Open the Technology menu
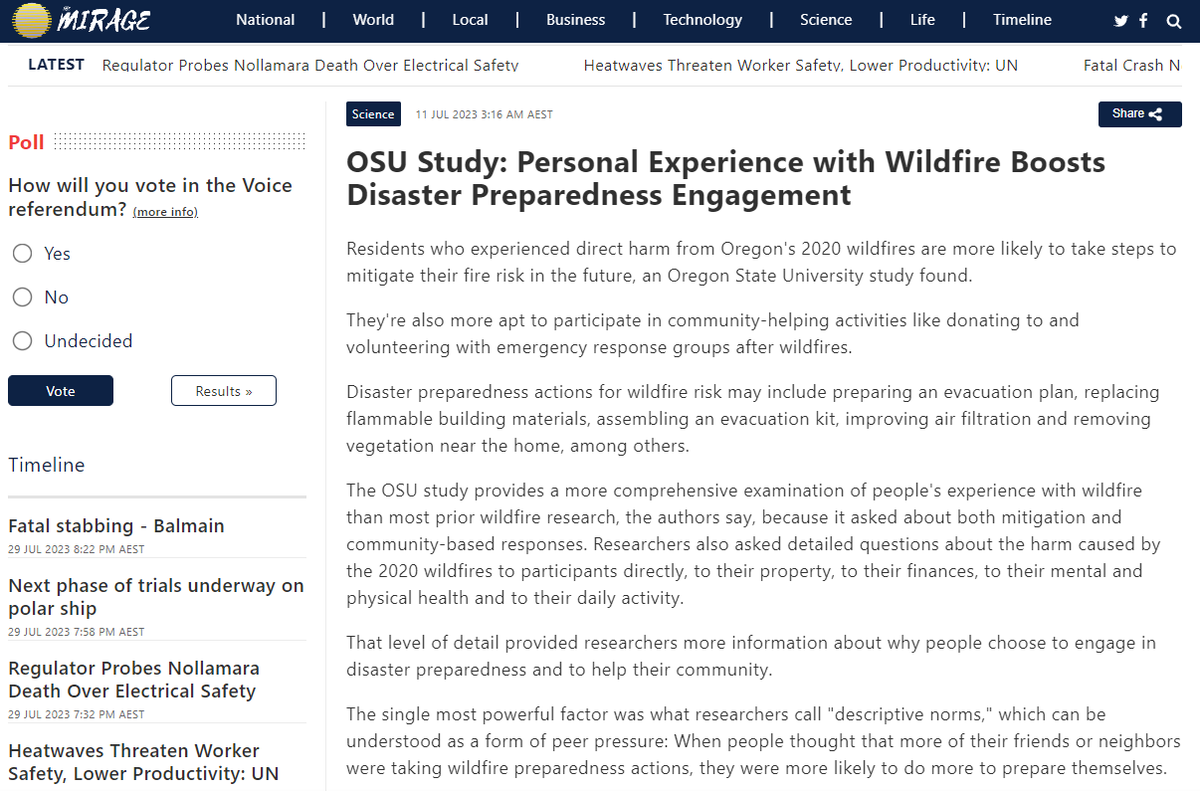Viewport: 1200px width, 791px height. pyautogui.click(x=703, y=20)
